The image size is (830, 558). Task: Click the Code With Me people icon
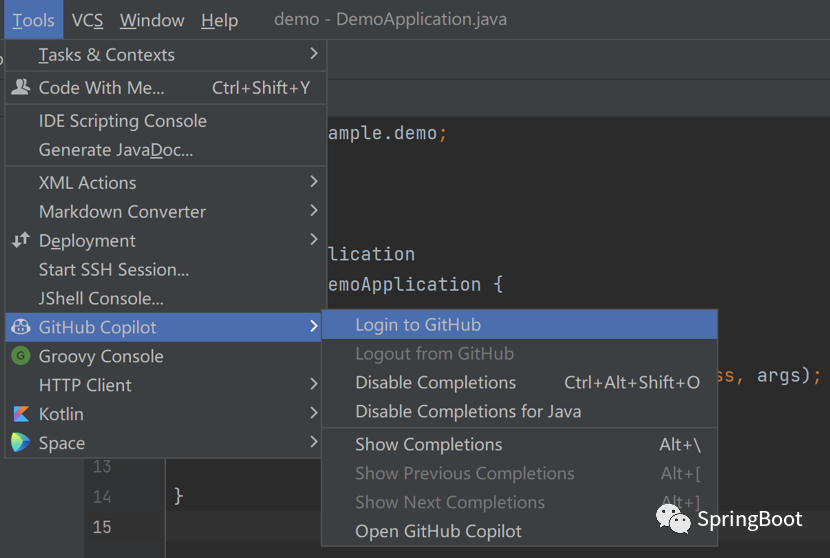21,87
